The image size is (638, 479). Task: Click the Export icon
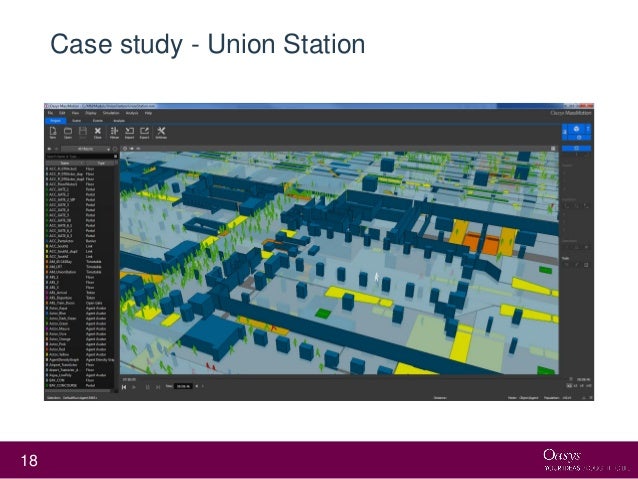click(144, 133)
